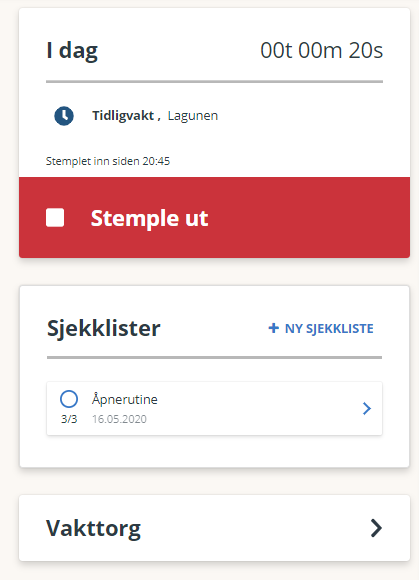
Task: Expand Vakttorg with the right chevron
Action: click(376, 528)
